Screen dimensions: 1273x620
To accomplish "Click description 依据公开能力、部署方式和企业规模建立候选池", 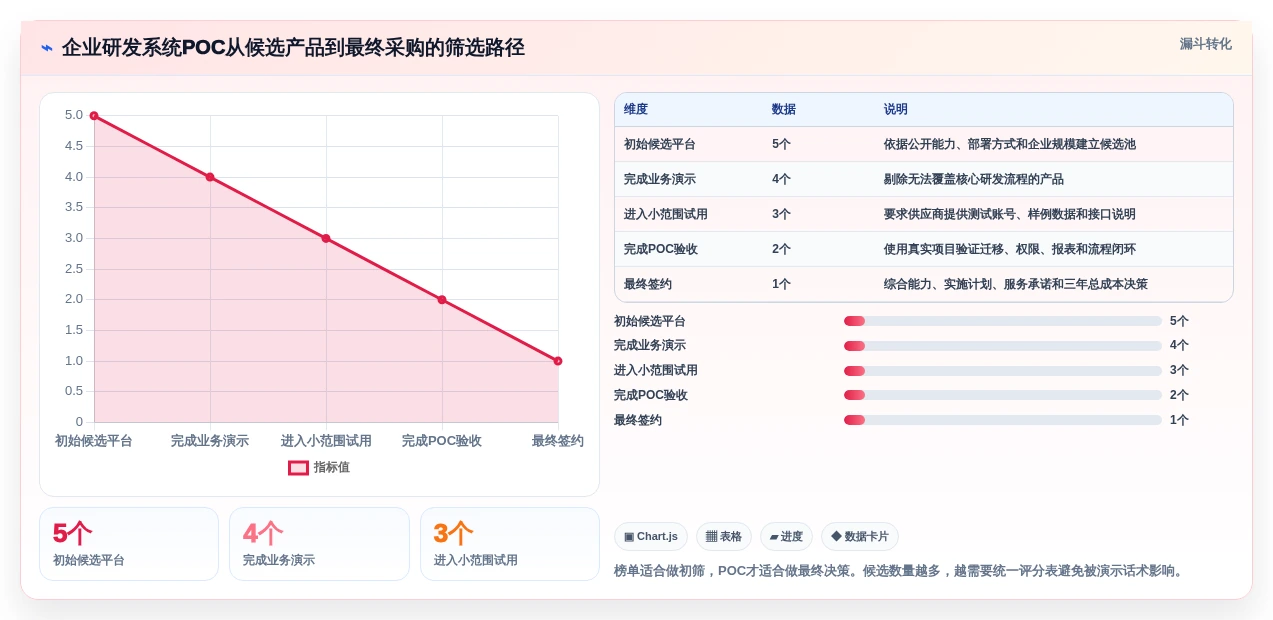I will click(x=1010, y=144).
